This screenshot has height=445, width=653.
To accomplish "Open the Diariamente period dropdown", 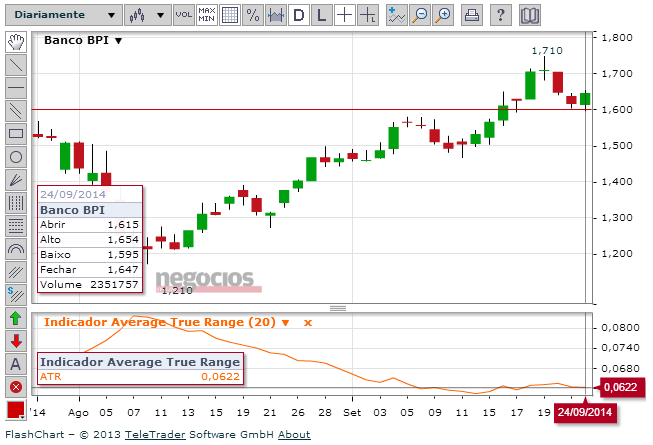I will 64,15.
